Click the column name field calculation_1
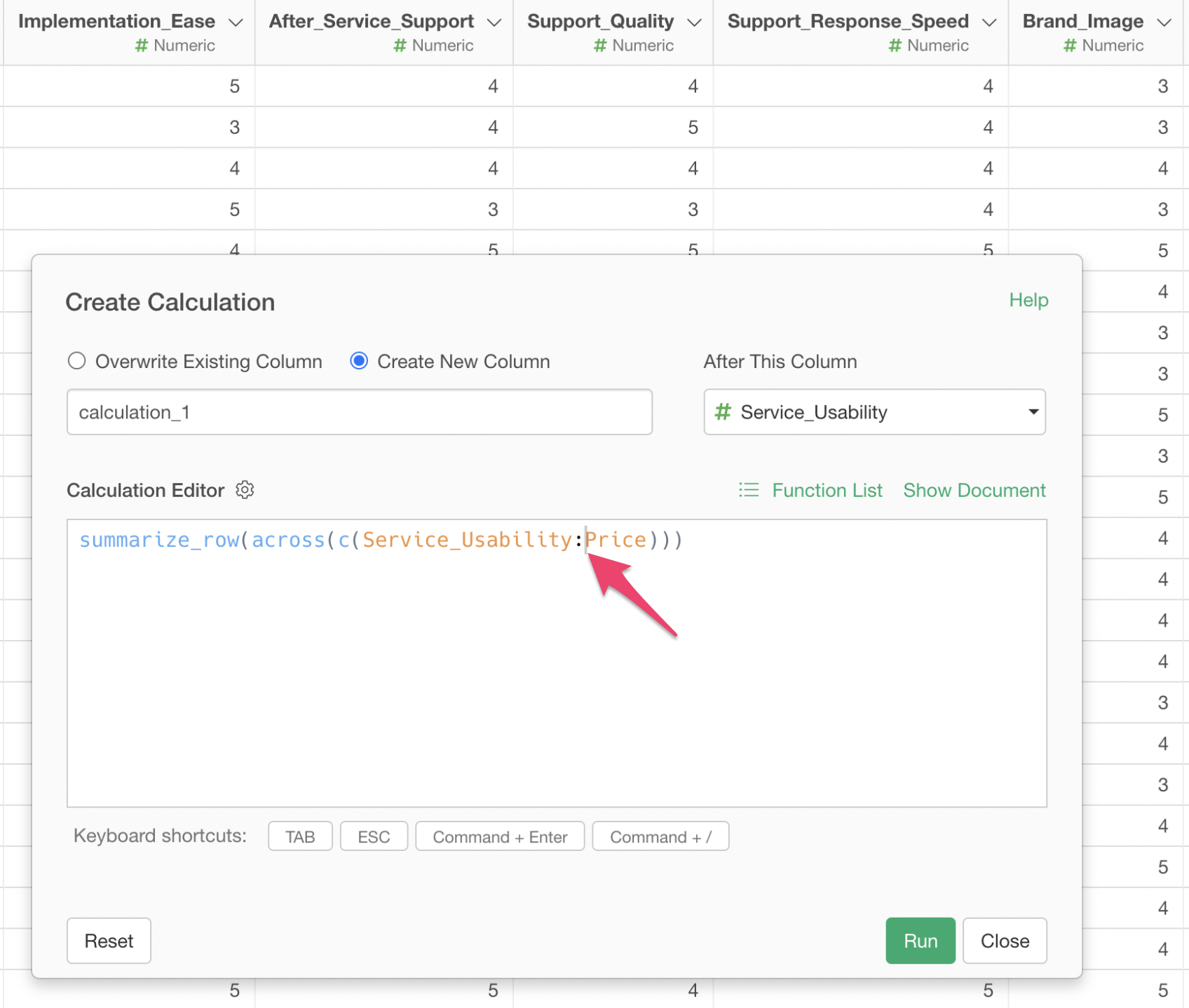The height and width of the screenshot is (1008, 1189). 359,412
